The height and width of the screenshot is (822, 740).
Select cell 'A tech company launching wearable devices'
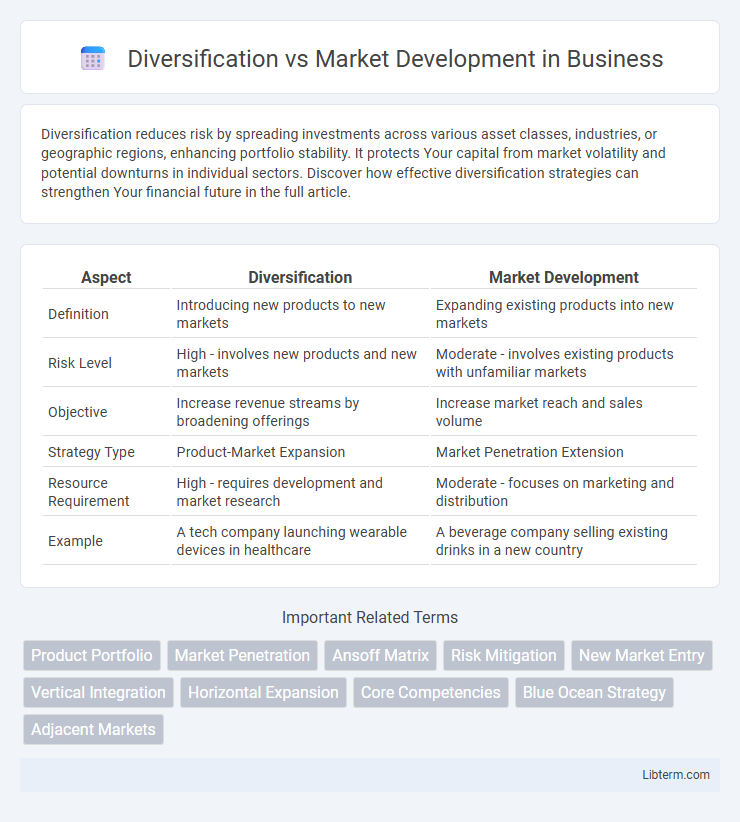[x=300, y=541]
